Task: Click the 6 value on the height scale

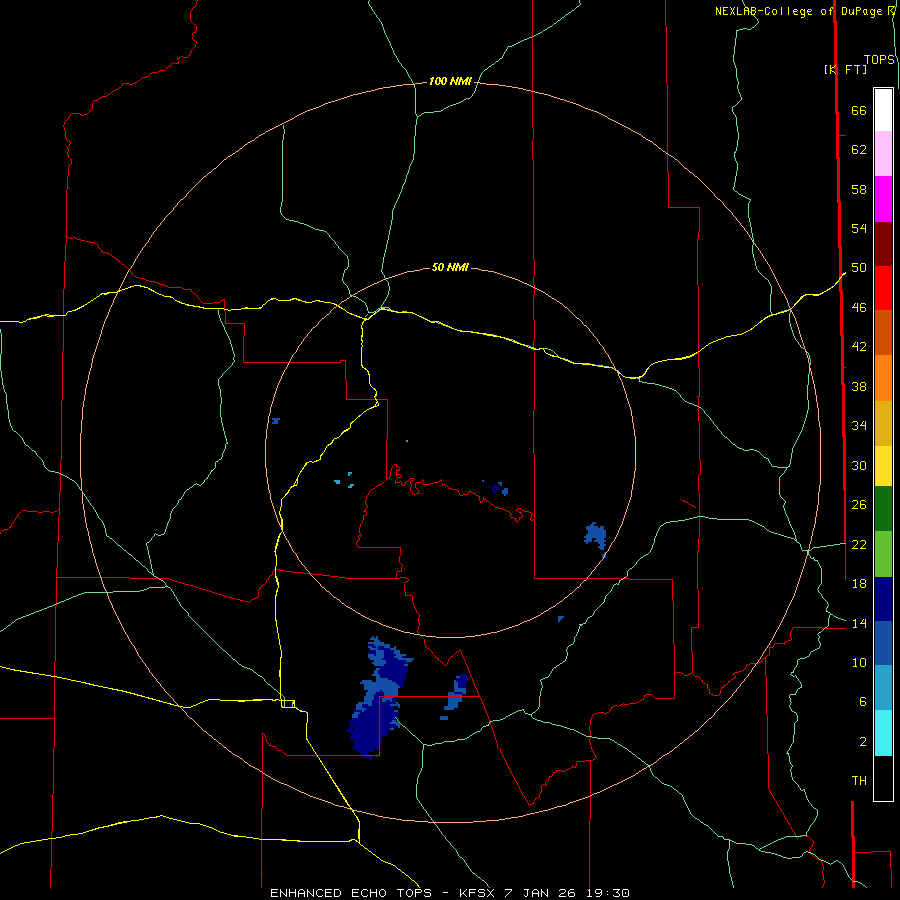Action: (863, 702)
